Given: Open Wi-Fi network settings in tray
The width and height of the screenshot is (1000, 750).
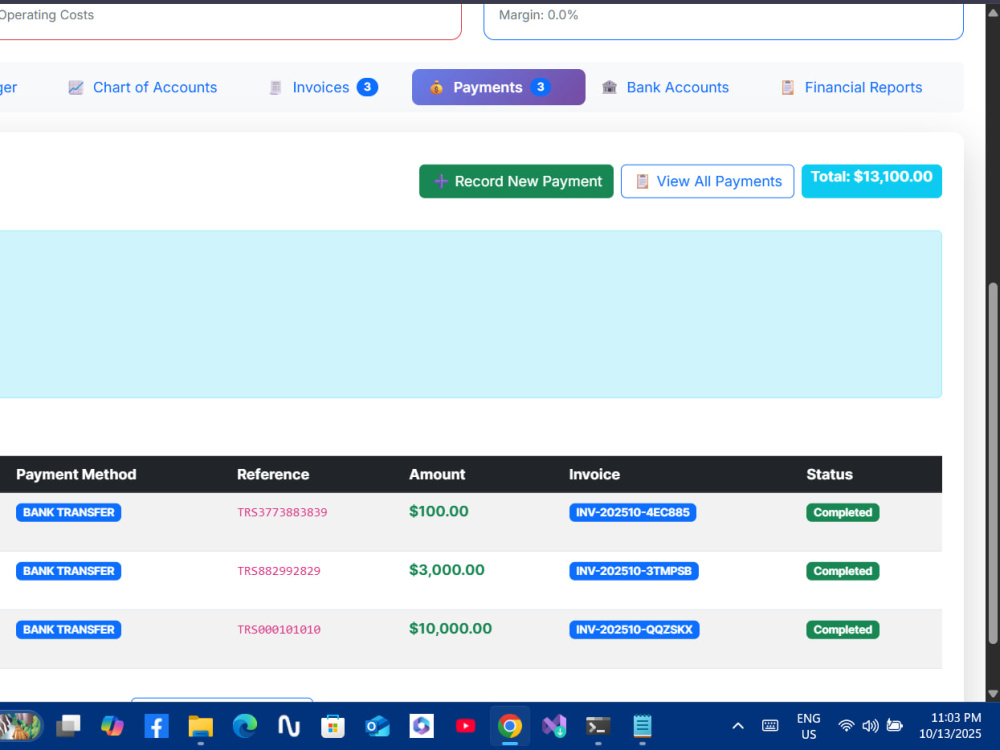Looking at the screenshot, I should click(x=846, y=726).
